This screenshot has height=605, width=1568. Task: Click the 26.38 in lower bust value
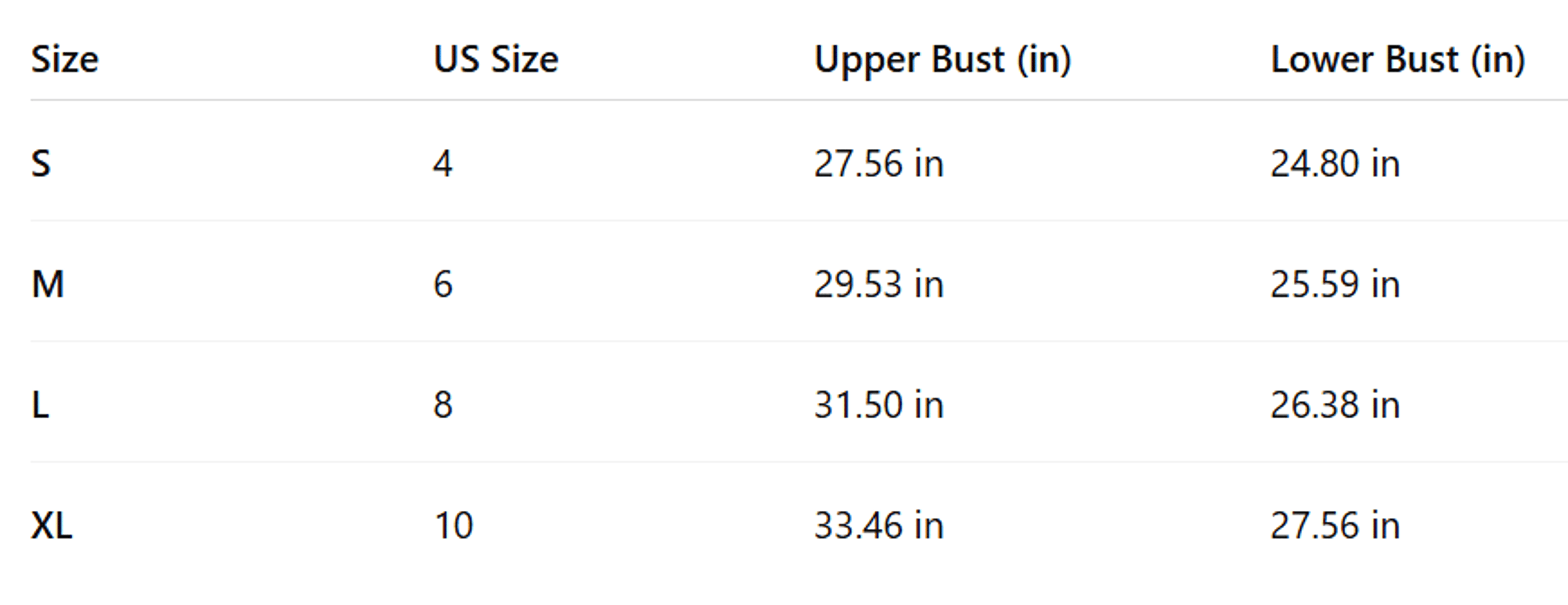[1335, 405]
